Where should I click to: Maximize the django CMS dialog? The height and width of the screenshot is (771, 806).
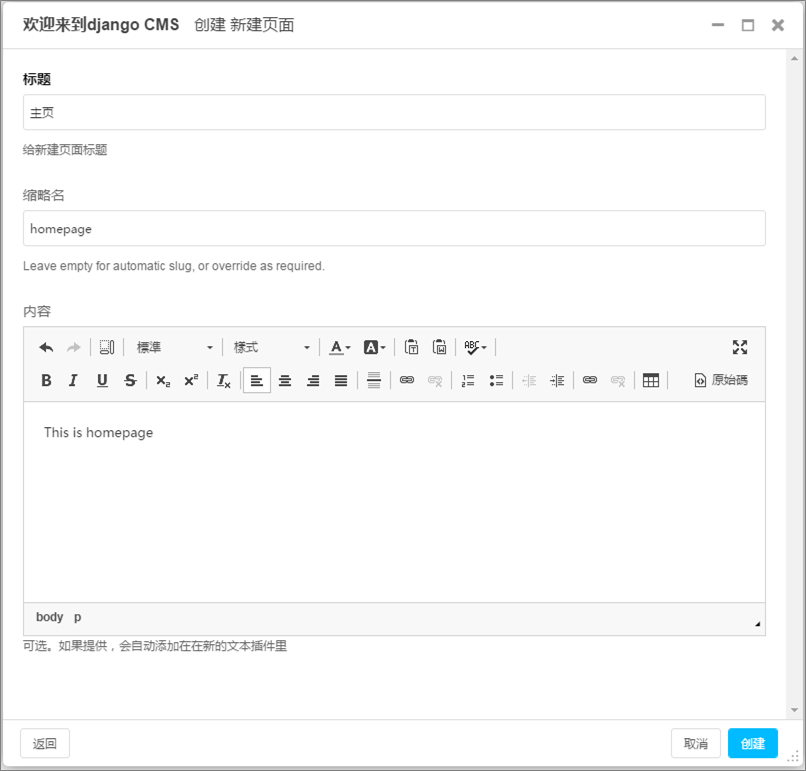tap(748, 25)
